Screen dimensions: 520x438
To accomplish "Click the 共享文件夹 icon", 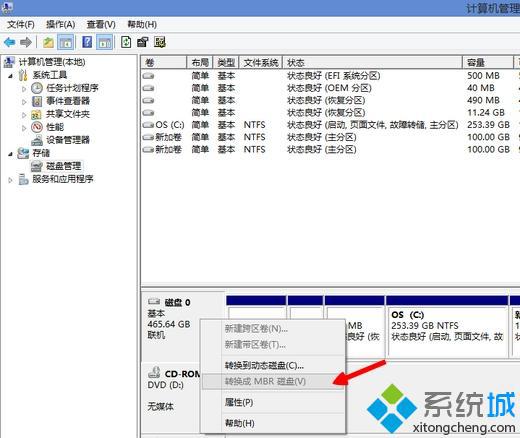I will (36, 114).
